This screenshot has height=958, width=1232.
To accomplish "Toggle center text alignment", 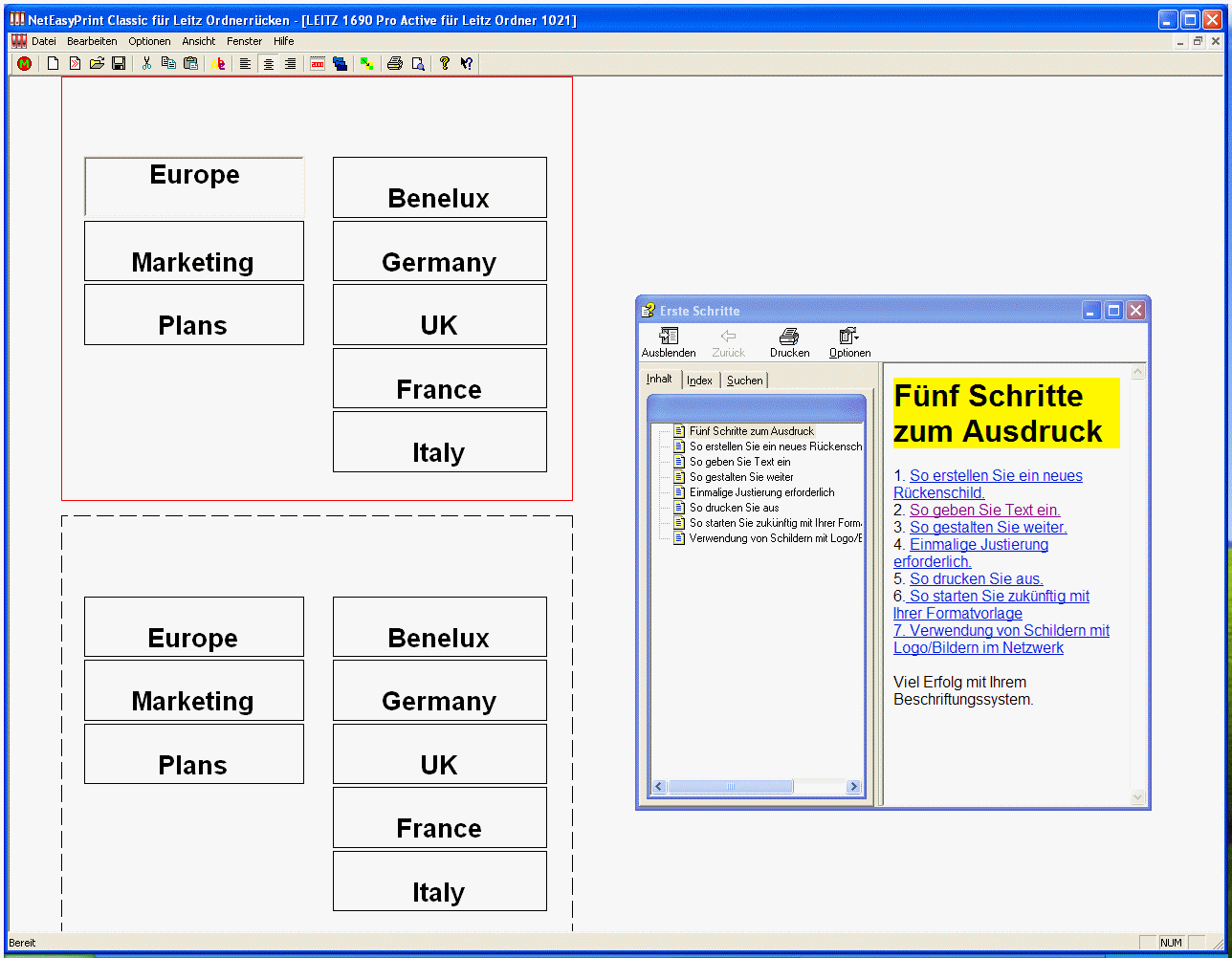I will pyautogui.click(x=268, y=63).
